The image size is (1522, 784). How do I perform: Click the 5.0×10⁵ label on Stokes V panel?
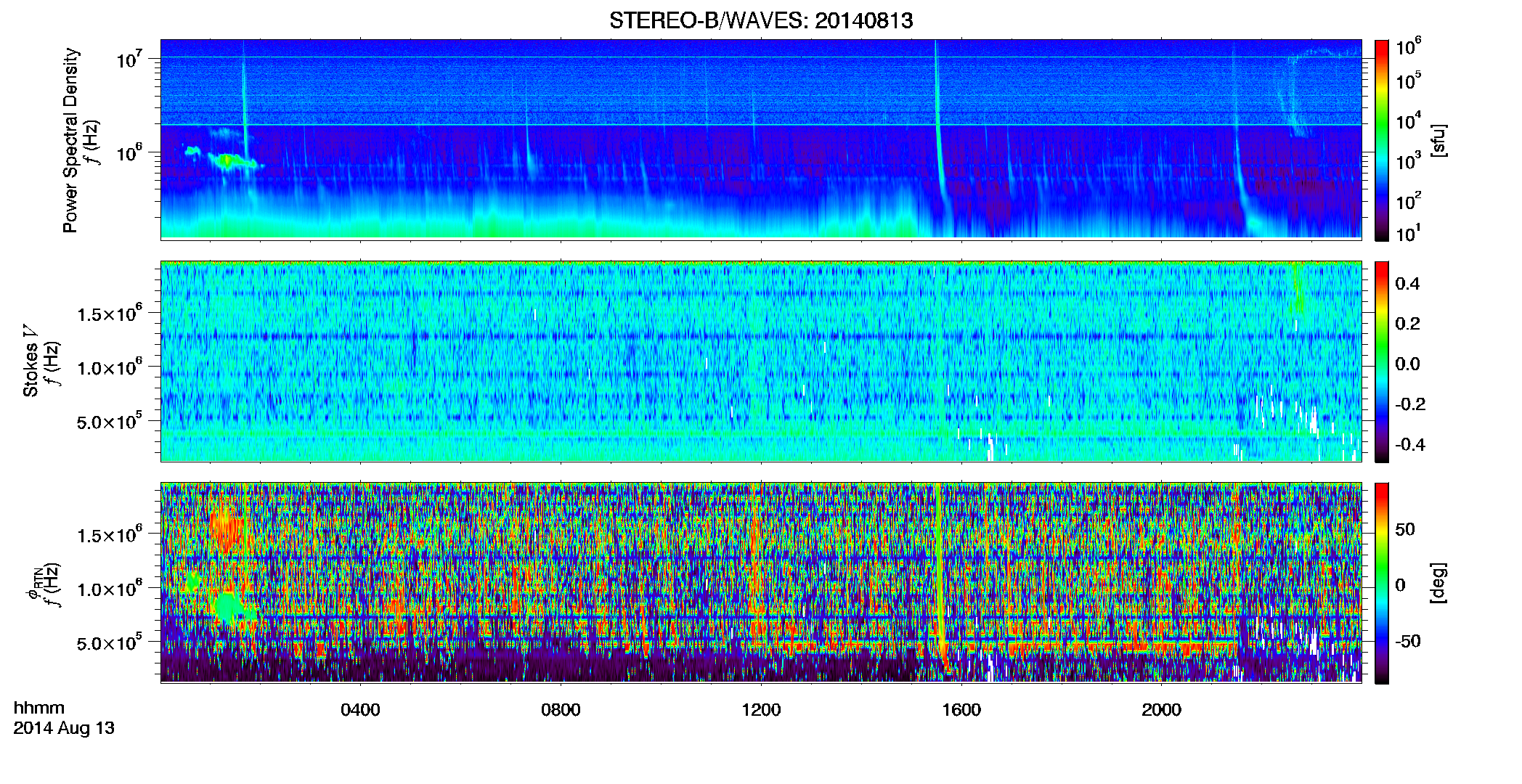(110, 420)
